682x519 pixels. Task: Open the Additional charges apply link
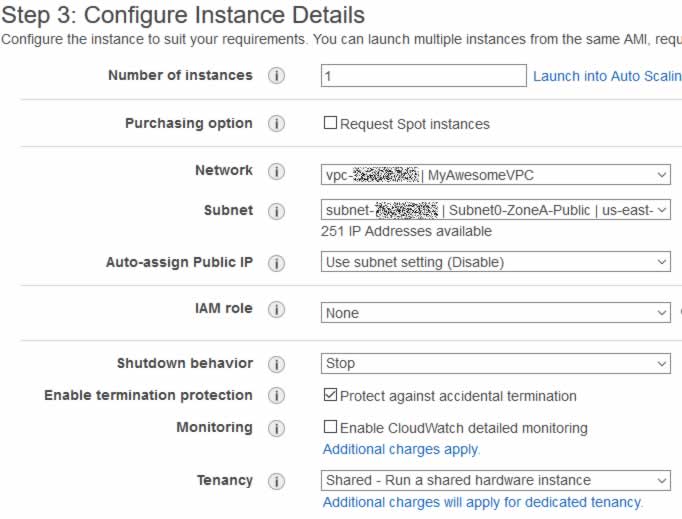pyautogui.click(x=401, y=449)
